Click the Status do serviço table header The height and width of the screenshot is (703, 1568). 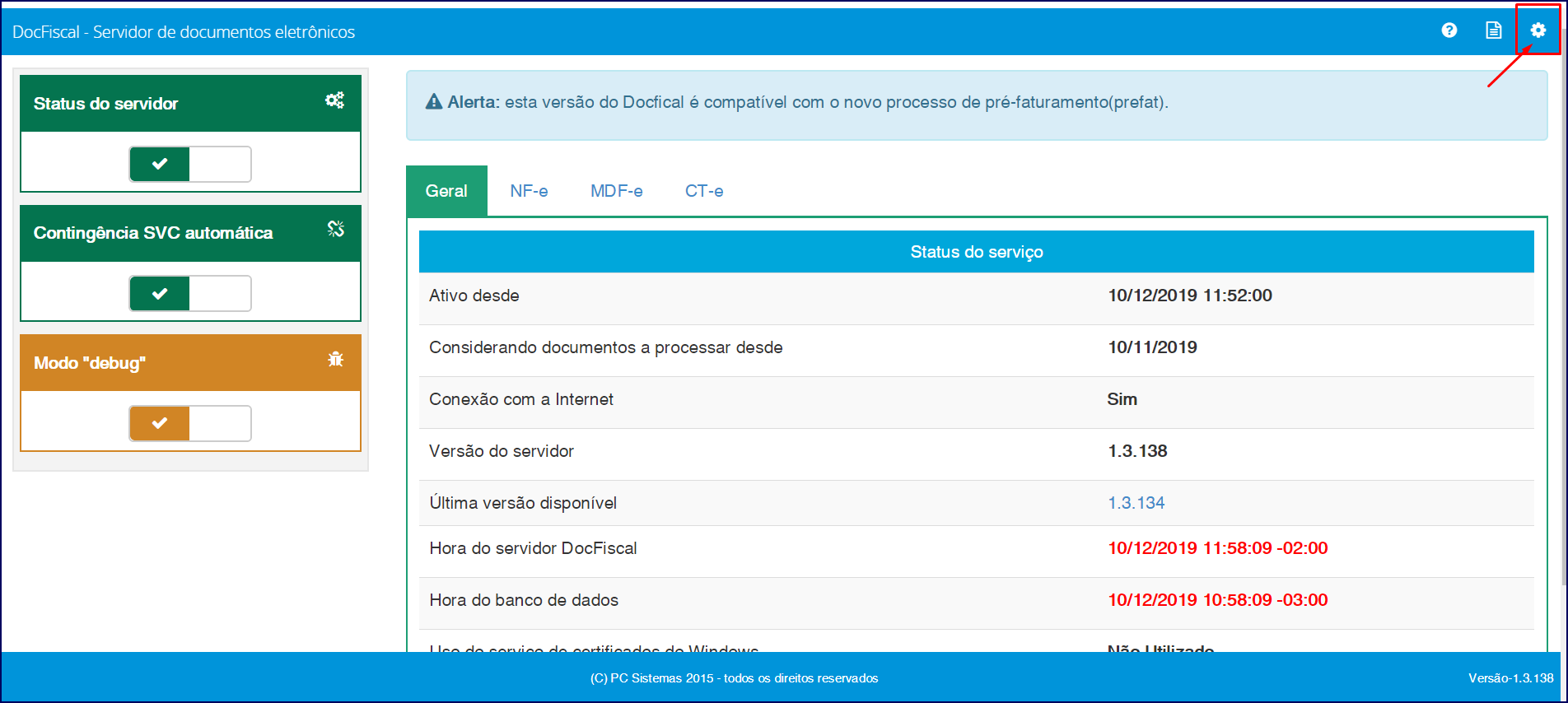[977, 252]
